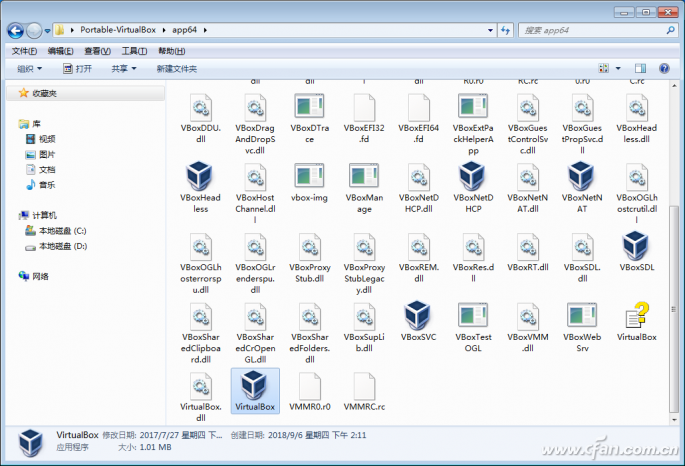Select VBoxProxyStubLegacy.dll icon
Screen dimensions: 685x466
(364, 247)
